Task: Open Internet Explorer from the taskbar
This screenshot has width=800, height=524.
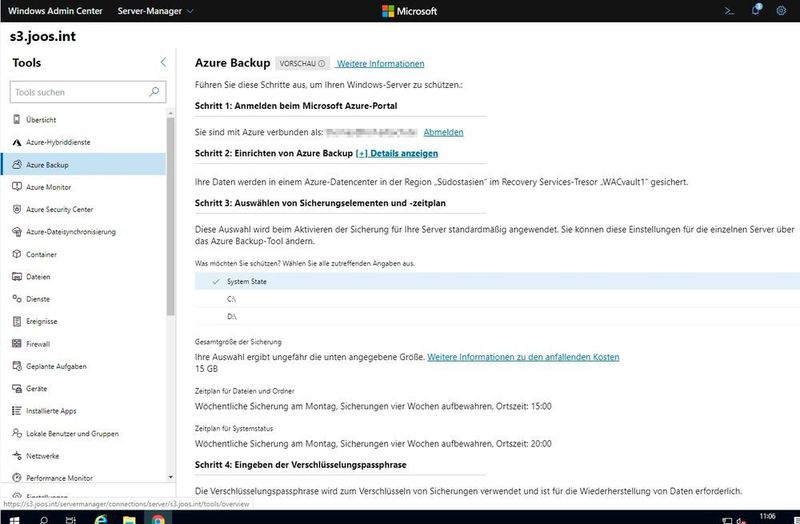Action: click(x=101, y=519)
